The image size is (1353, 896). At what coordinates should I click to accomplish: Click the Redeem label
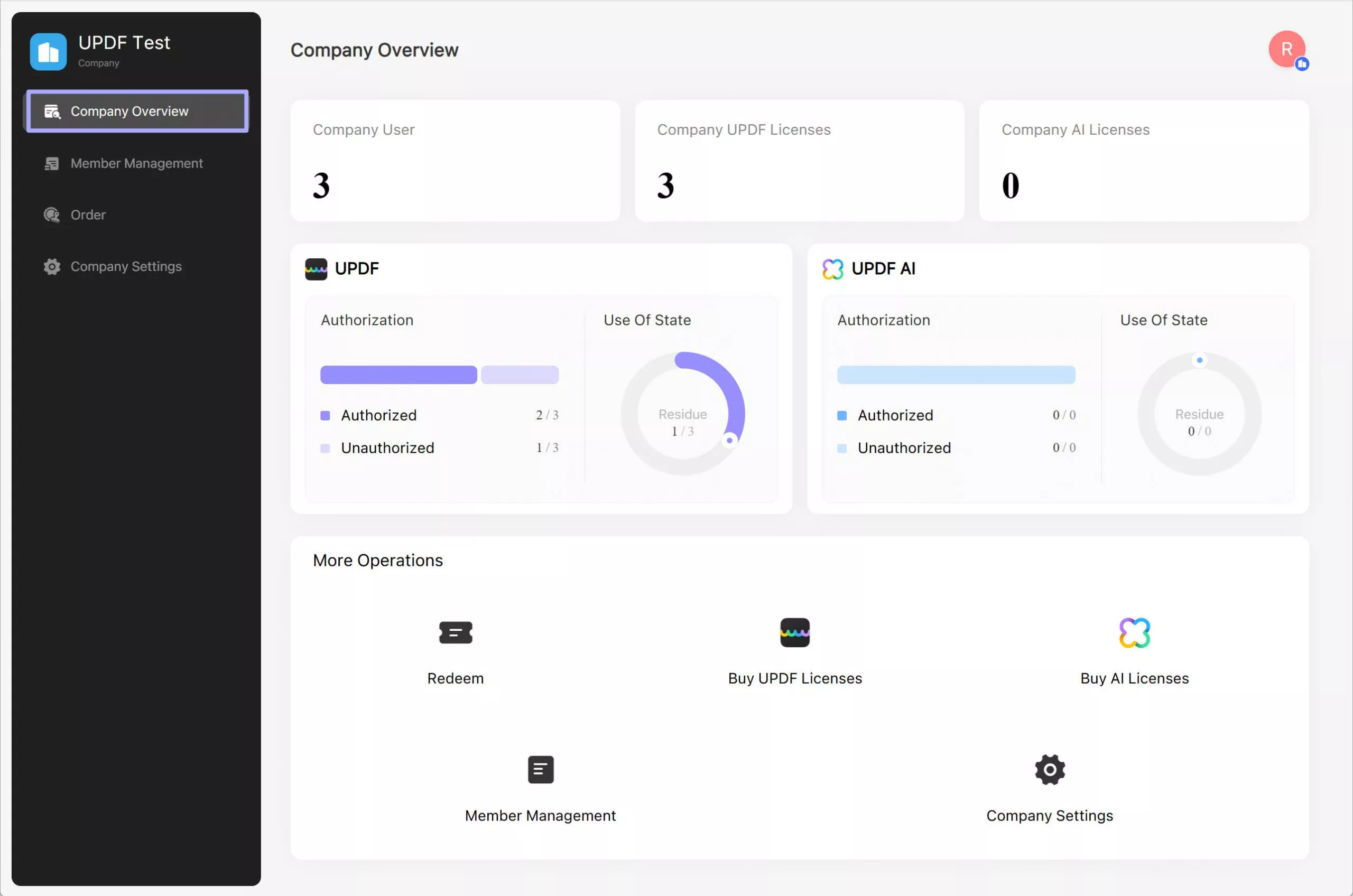pyautogui.click(x=456, y=678)
